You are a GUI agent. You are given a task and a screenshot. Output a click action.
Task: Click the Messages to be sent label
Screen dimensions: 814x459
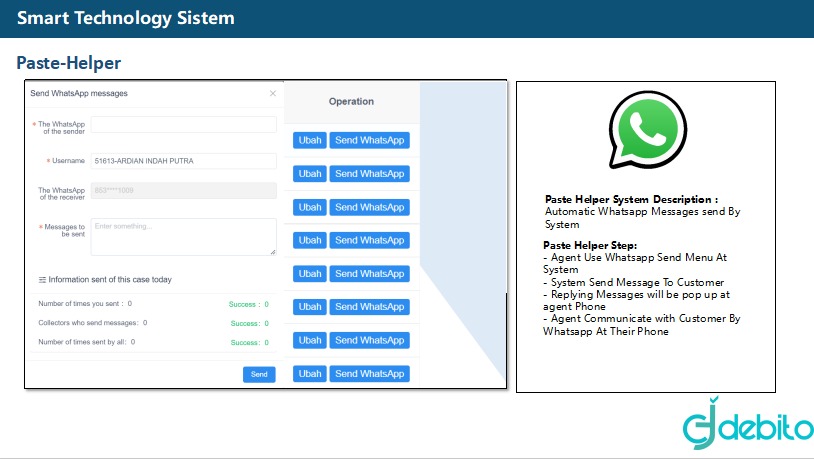point(62,231)
